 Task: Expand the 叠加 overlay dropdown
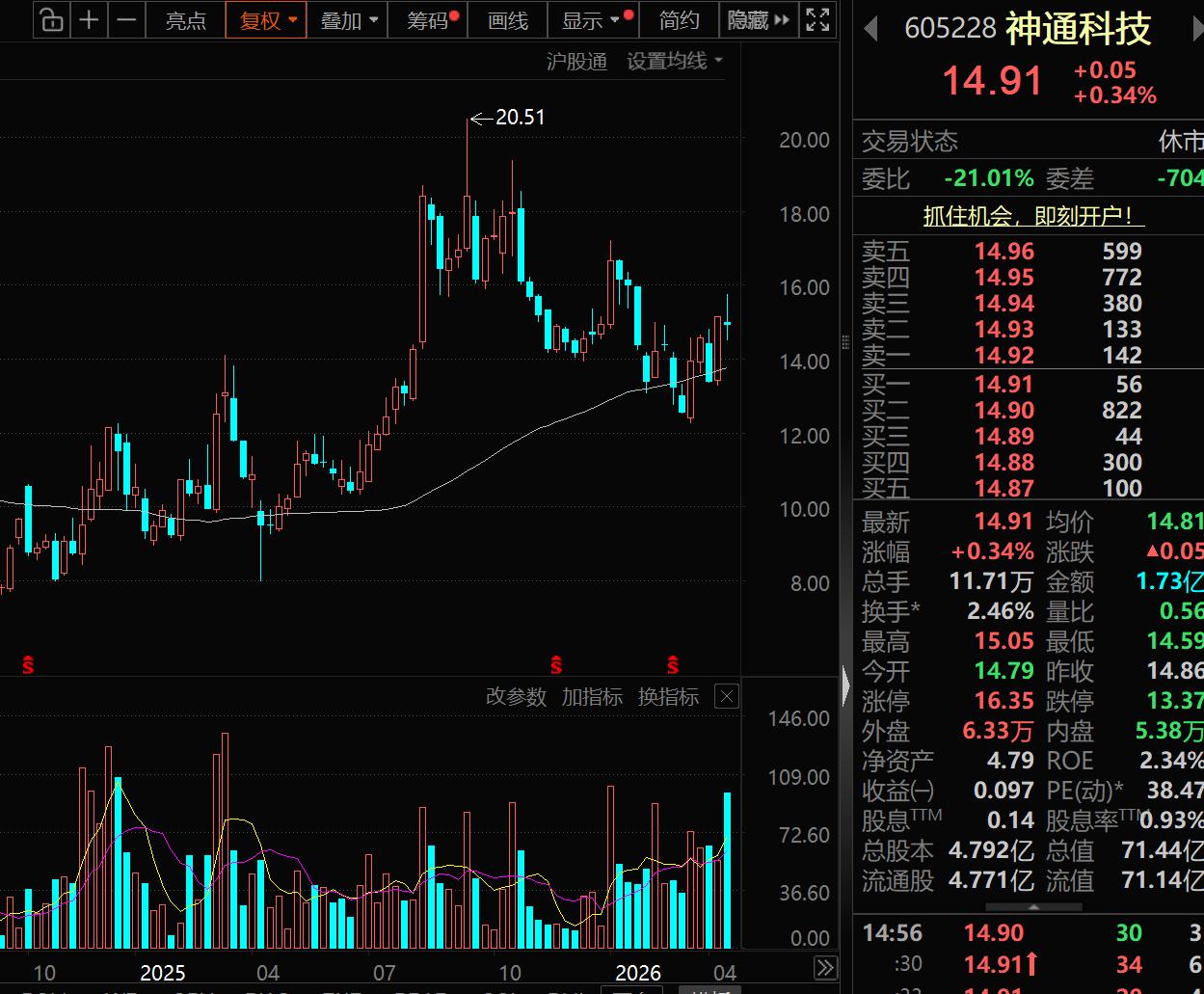(x=347, y=20)
